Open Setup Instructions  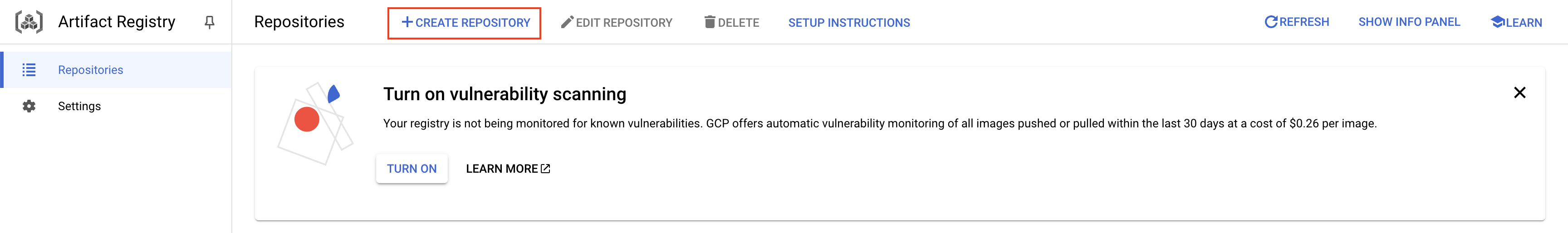(x=849, y=23)
